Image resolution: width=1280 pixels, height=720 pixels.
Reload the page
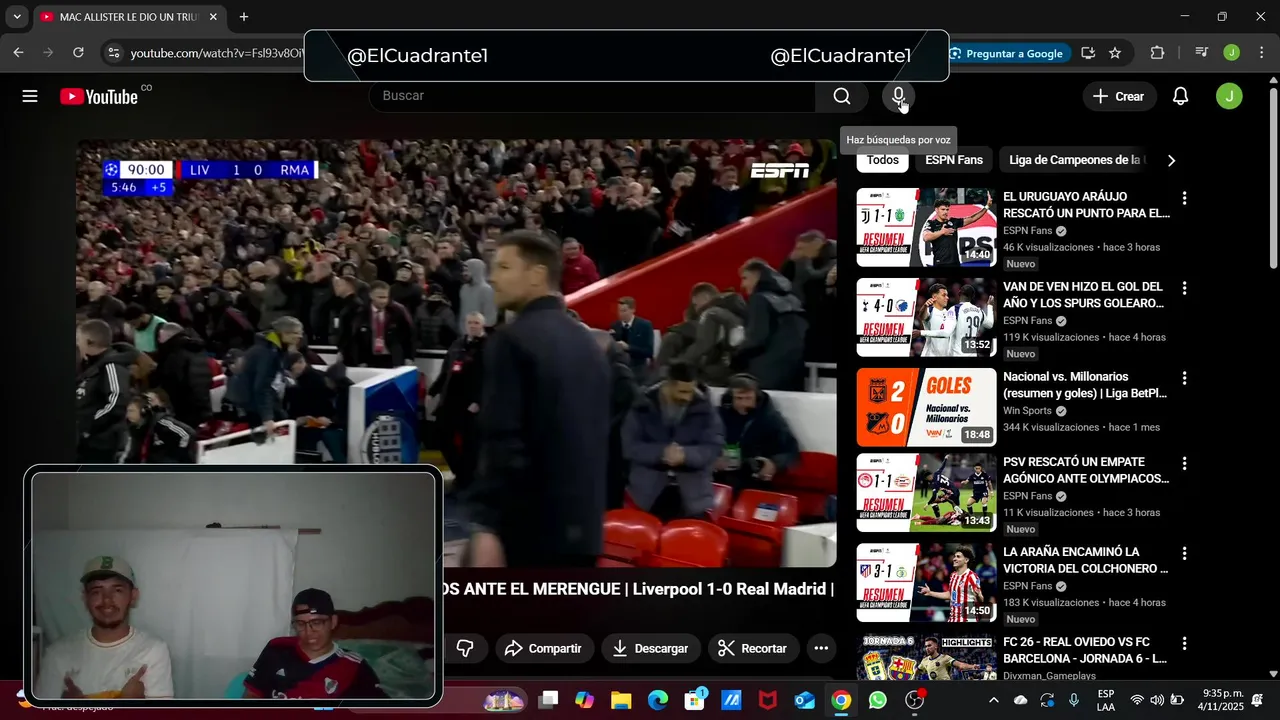click(78, 53)
